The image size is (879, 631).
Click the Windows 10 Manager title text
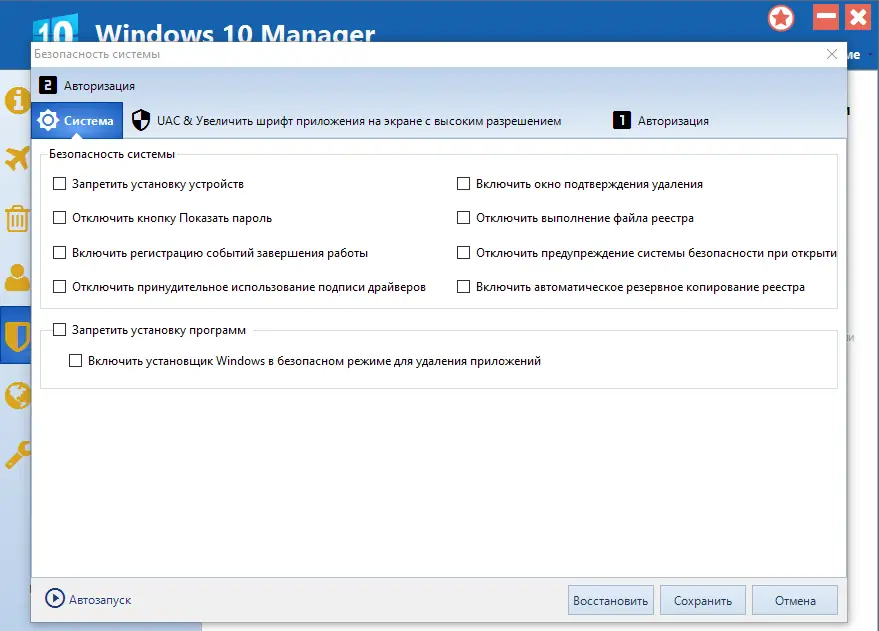(235, 33)
